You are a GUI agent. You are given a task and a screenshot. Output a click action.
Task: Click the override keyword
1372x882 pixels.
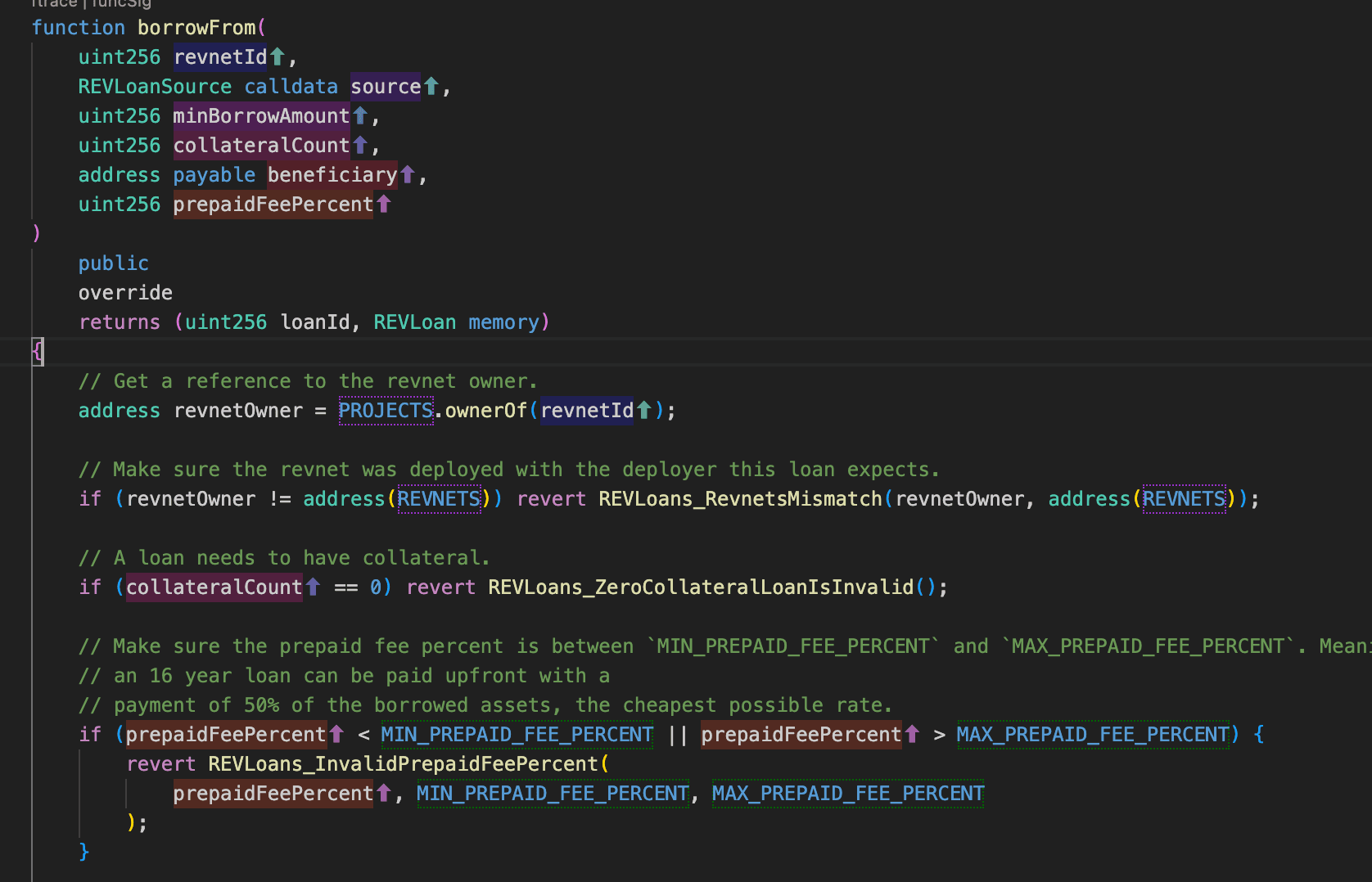pyautogui.click(x=125, y=292)
